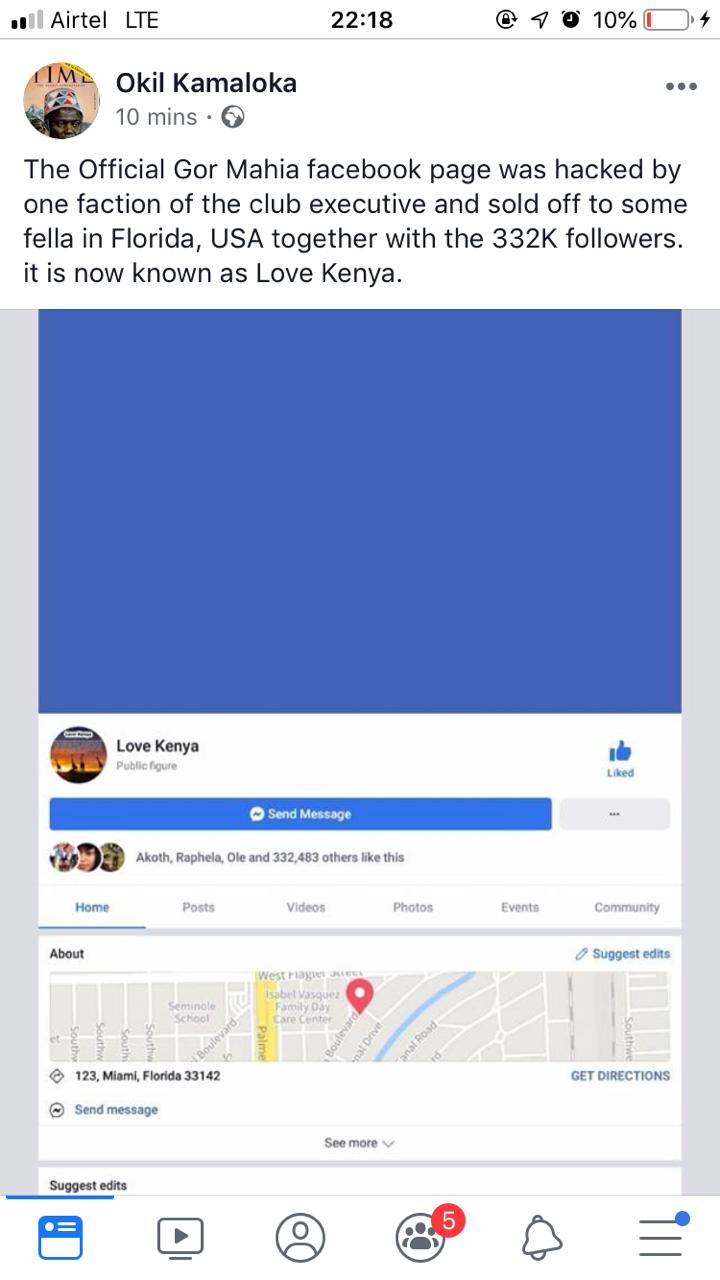This screenshot has height=1280, width=720.
Task: Open the News Feed tab icon
Action: point(60,1237)
